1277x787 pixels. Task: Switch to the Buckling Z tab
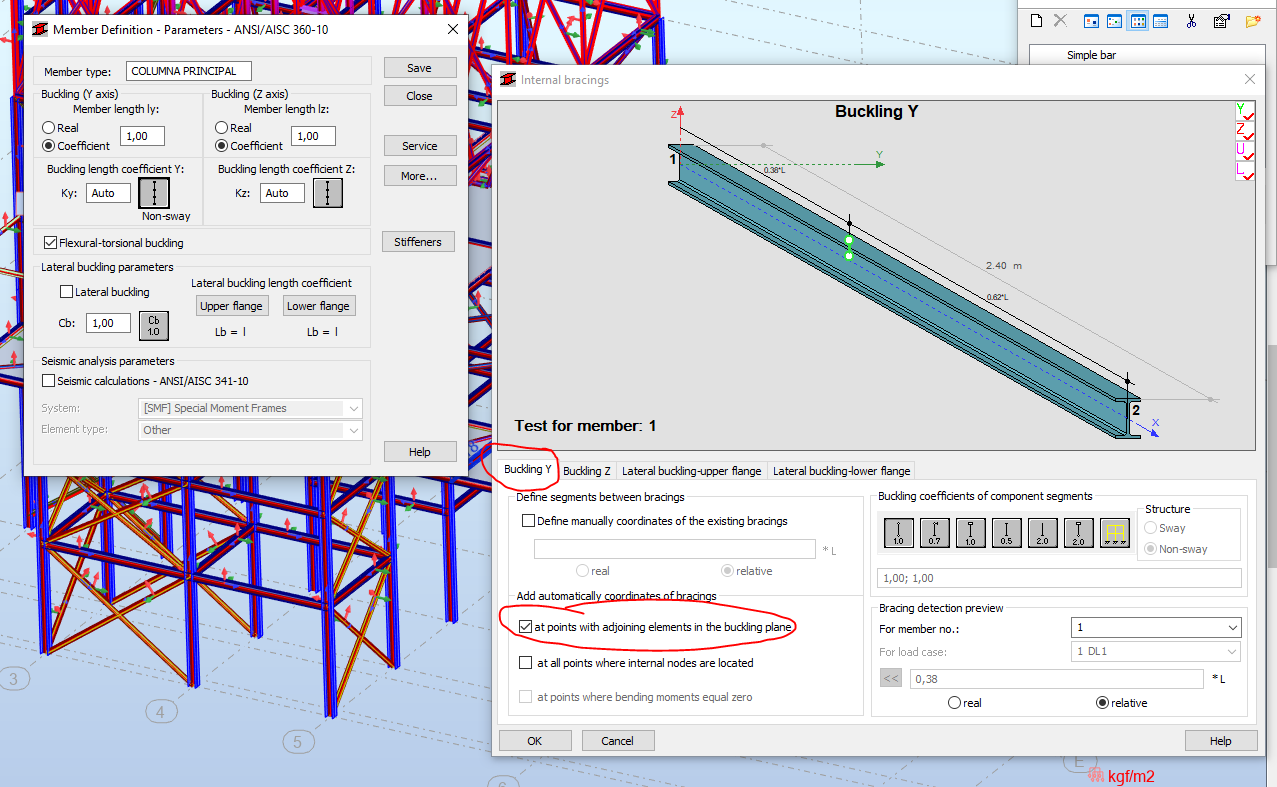[x=586, y=470]
